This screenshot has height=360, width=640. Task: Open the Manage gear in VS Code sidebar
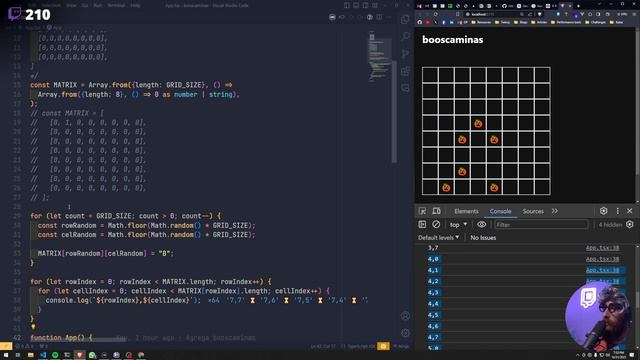click(405, 333)
